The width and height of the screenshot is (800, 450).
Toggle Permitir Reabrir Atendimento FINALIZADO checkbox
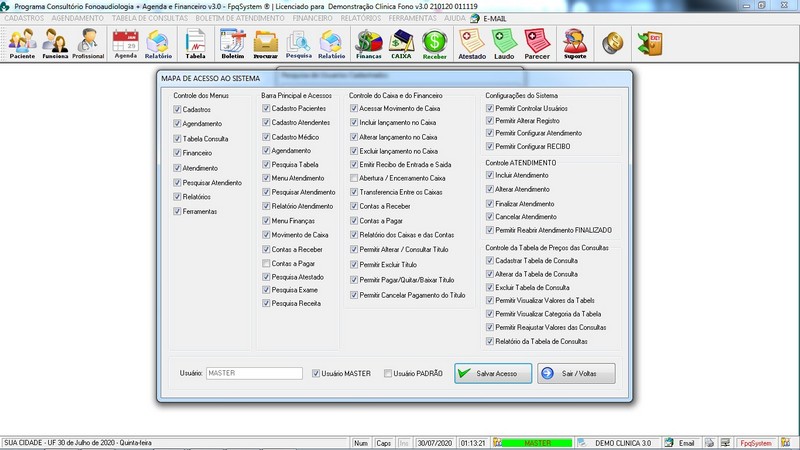tap(490, 230)
